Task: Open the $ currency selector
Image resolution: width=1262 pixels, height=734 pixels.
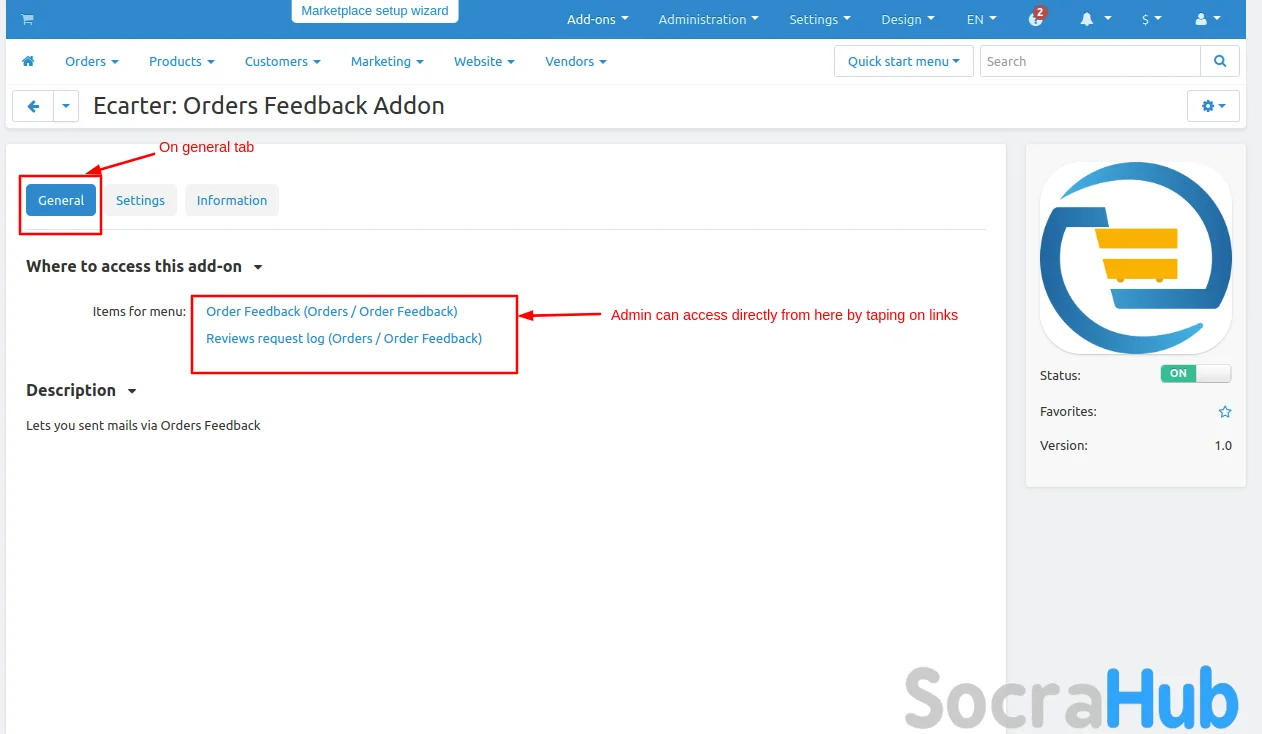Action: pyautogui.click(x=1152, y=19)
